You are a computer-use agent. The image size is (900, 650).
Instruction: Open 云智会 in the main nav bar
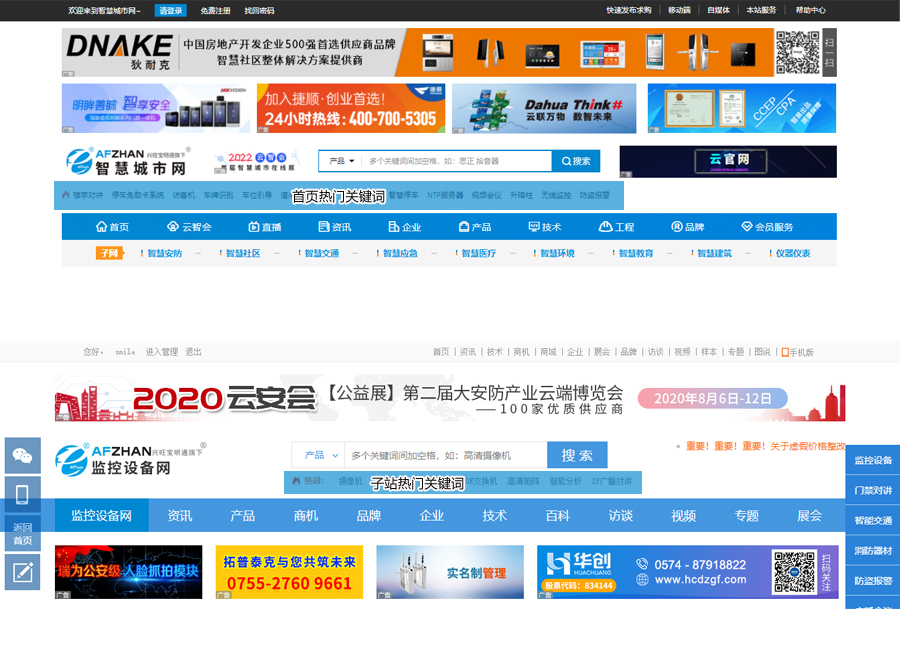coord(189,227)
